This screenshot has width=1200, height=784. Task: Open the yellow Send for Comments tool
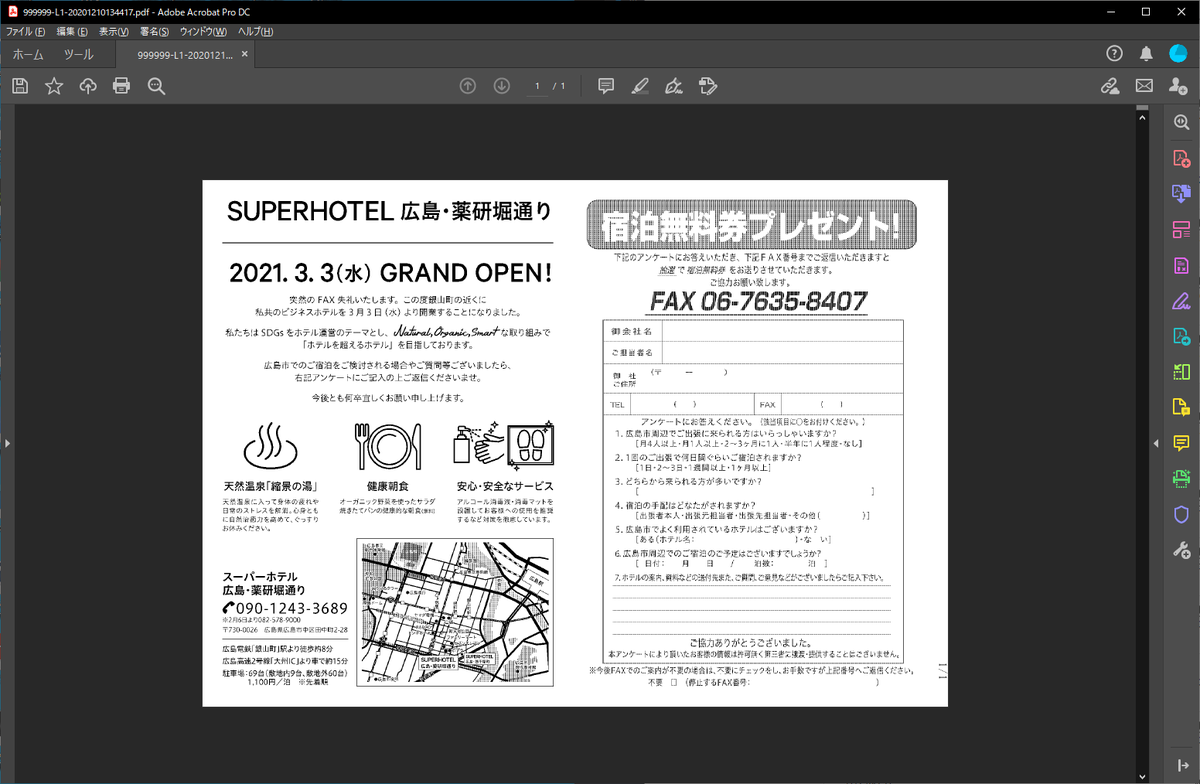pyautogui.click(x=1181, y=407)
